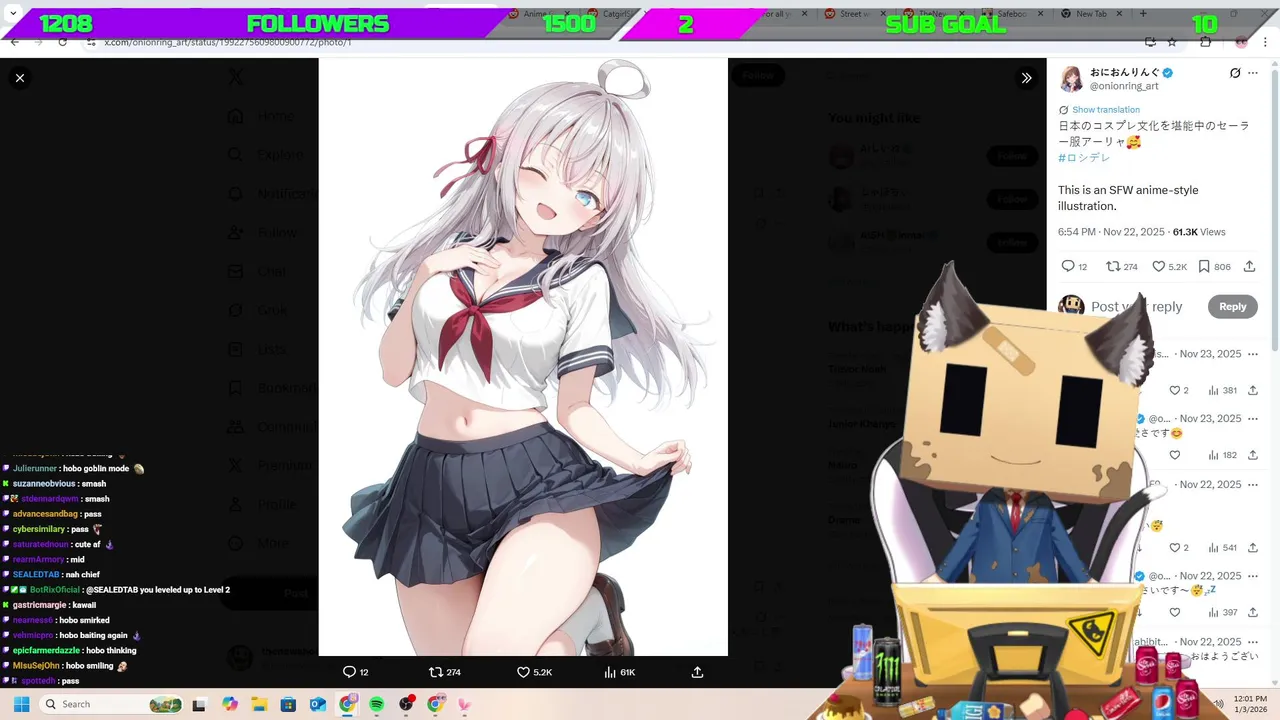This screenshot has height=720, width=1280.
Task: Open Microsoft Store from the taskbar
Action: (288, 704)
